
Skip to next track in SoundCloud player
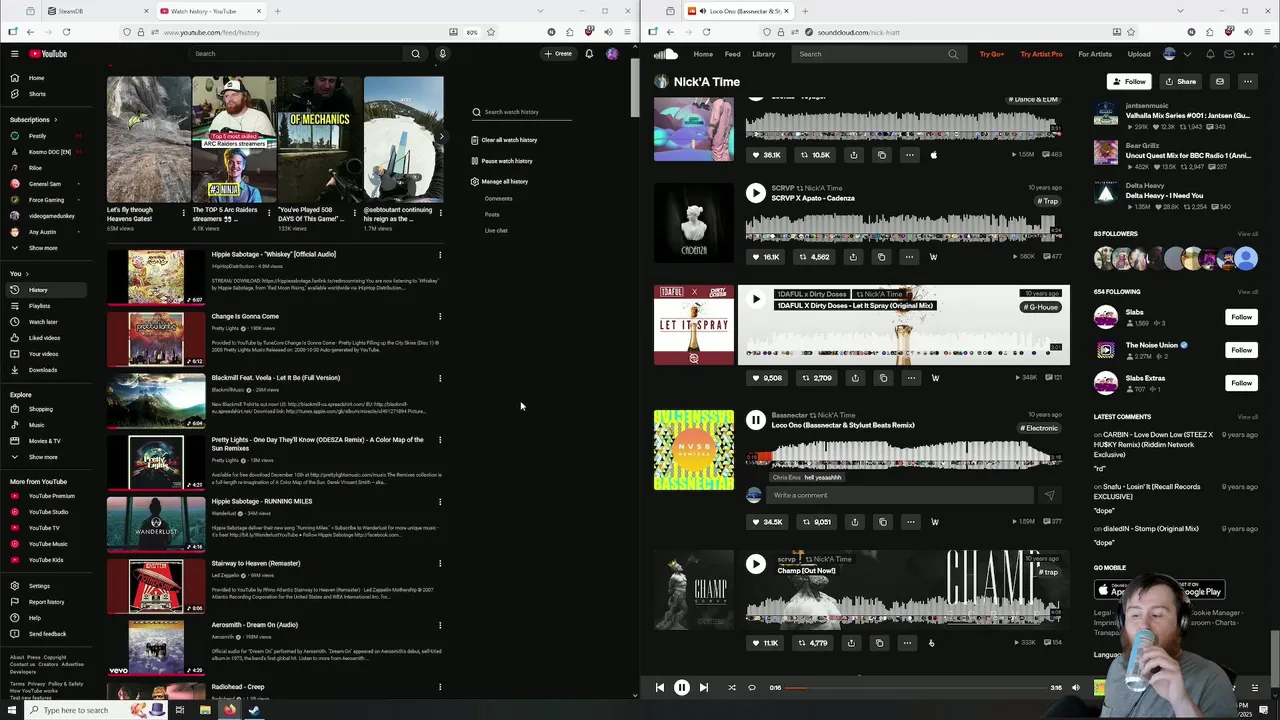click(x=704, y=688)
